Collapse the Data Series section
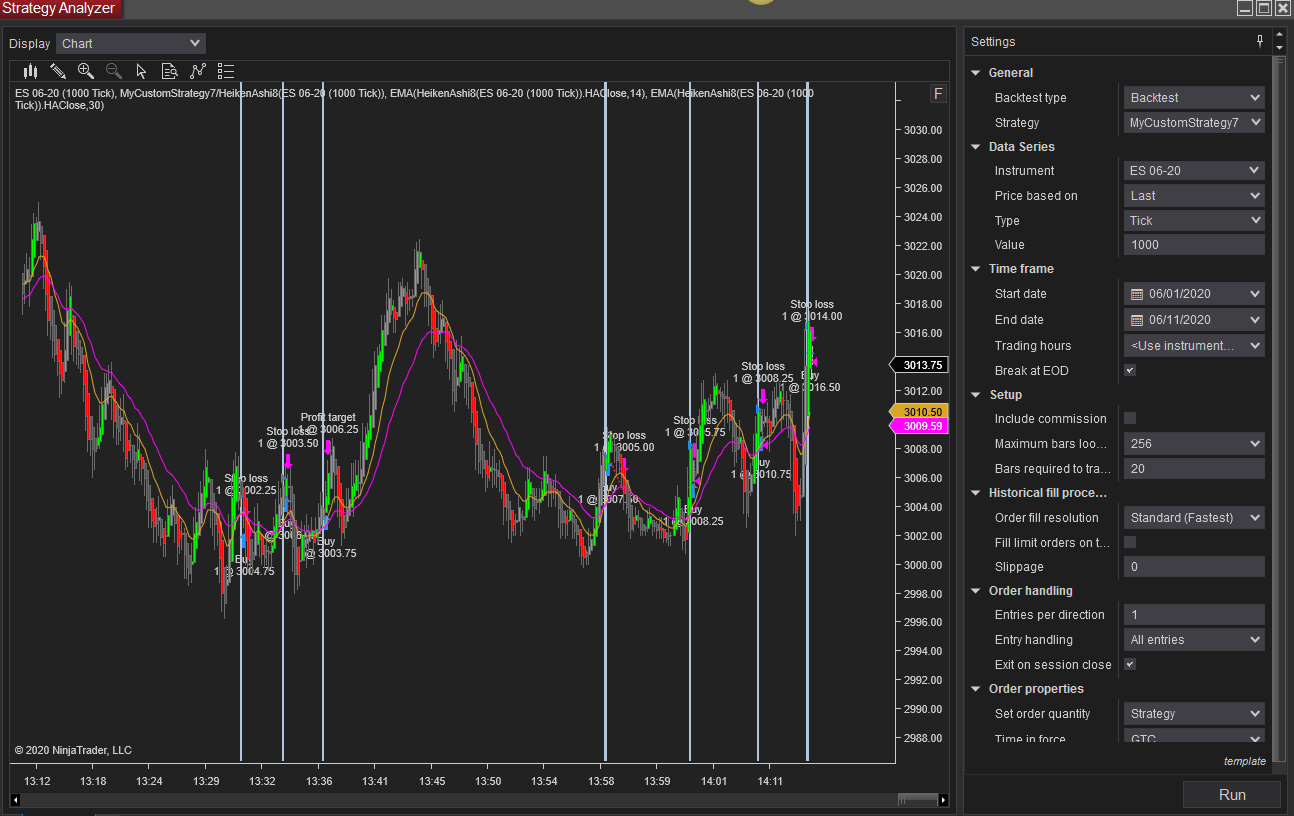Viewport: 1294px width, 816px height. tap(976, 147)
